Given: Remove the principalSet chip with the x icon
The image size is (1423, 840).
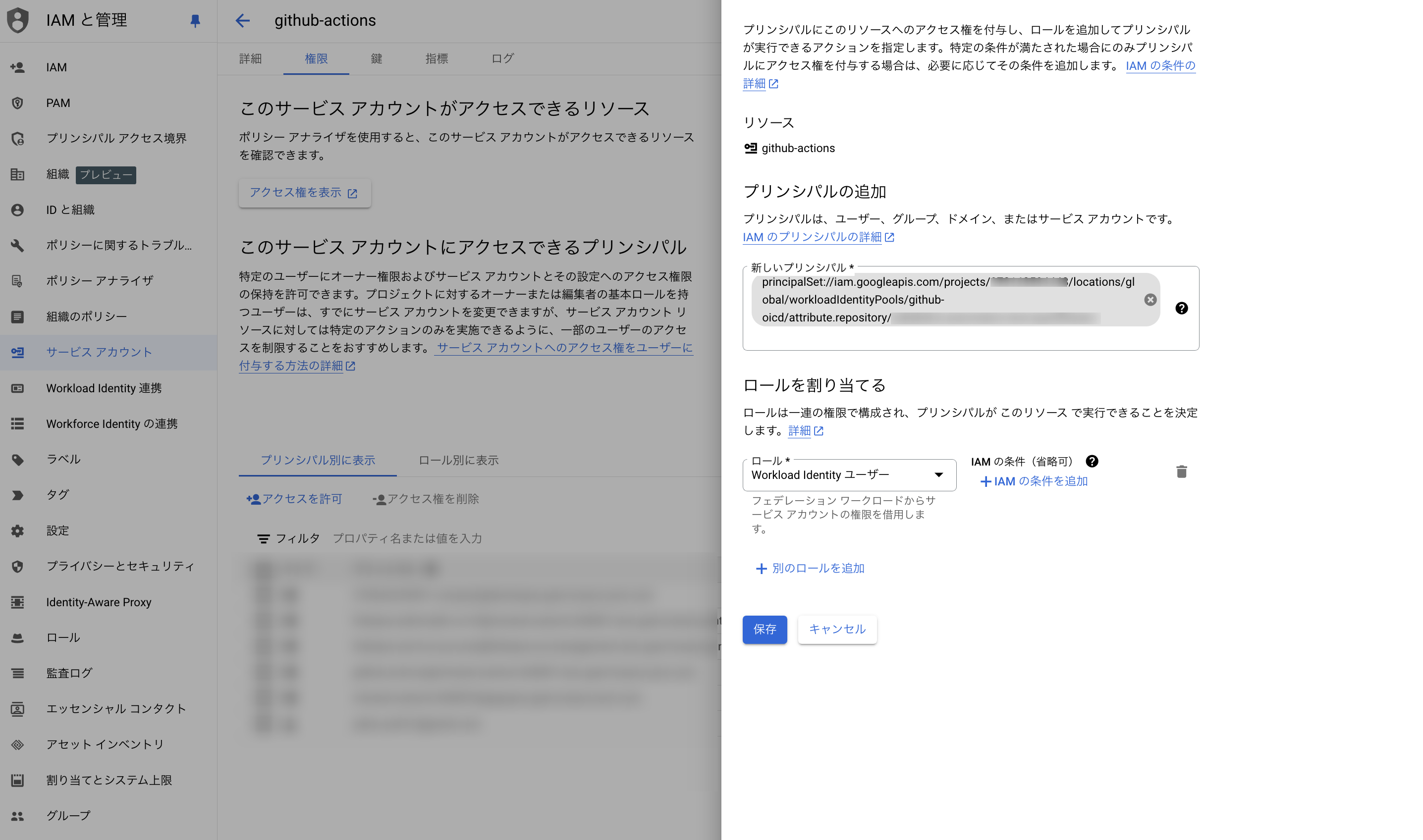Looking at the screenshot, I should point(1149,300).
